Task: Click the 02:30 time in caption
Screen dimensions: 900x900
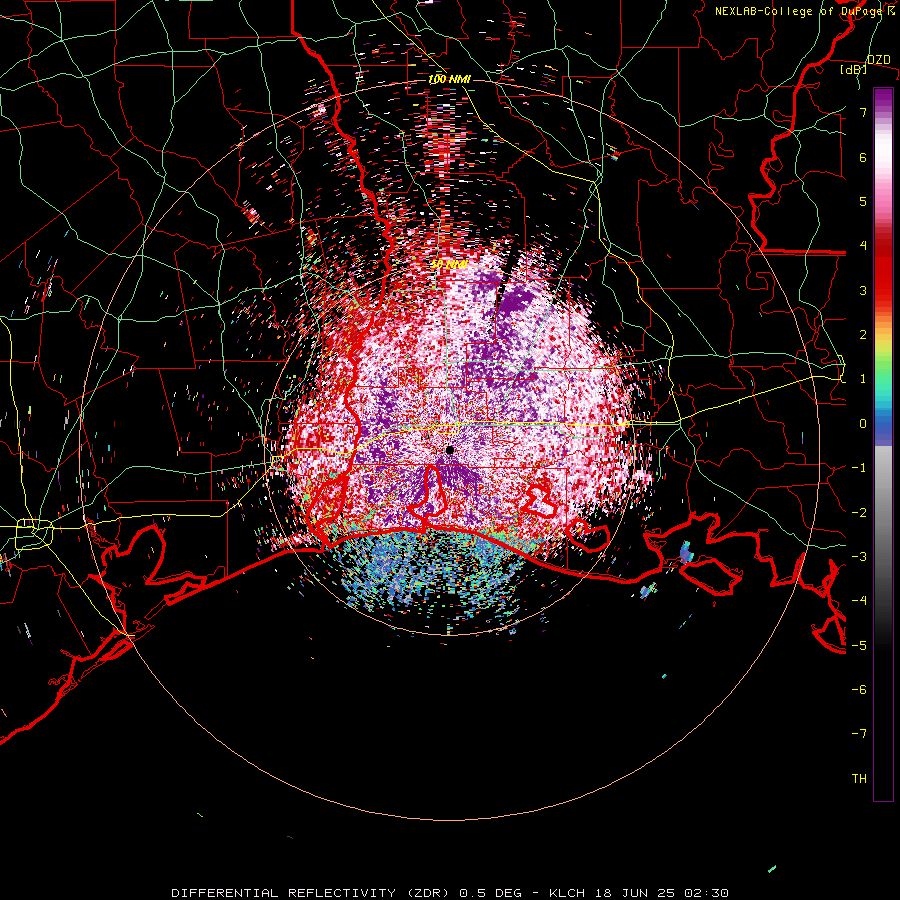Action: tap(708, 893)
